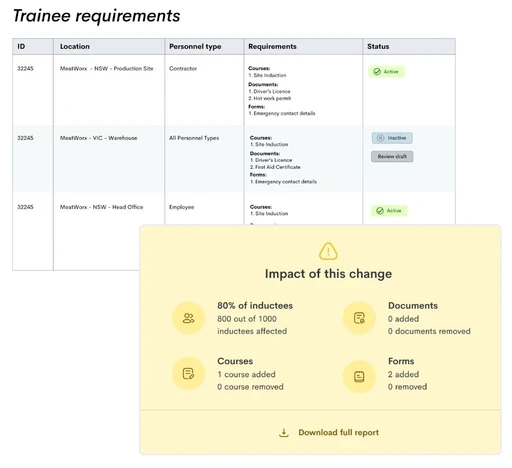Viewport: 512px width, 468px height.
Task: Click 0 documents removed text
Action: tap(429, 331)
